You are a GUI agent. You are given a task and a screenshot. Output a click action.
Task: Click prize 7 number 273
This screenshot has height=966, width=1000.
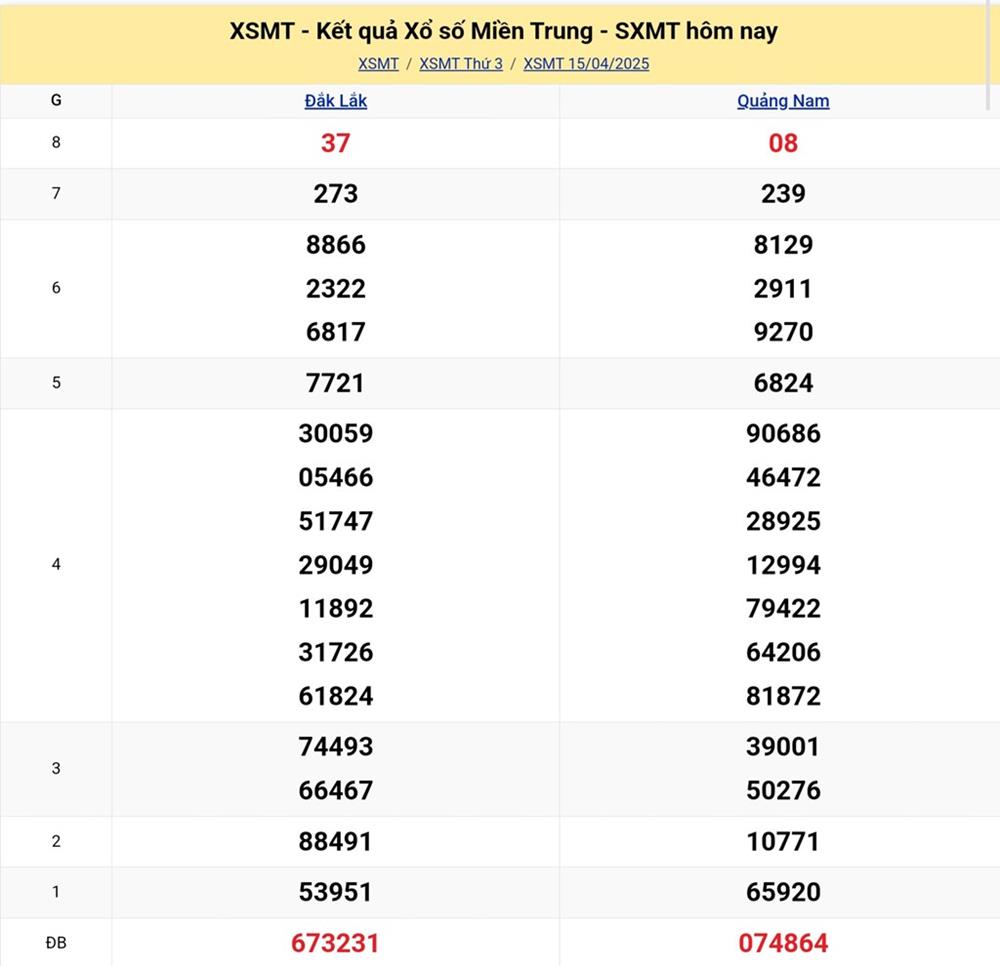pyautogui.click(x=335, y=194)
